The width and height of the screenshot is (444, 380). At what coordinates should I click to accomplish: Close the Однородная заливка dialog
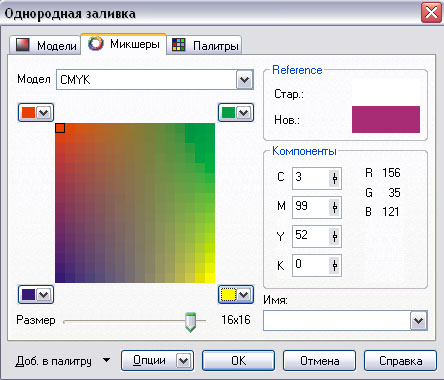431,13
